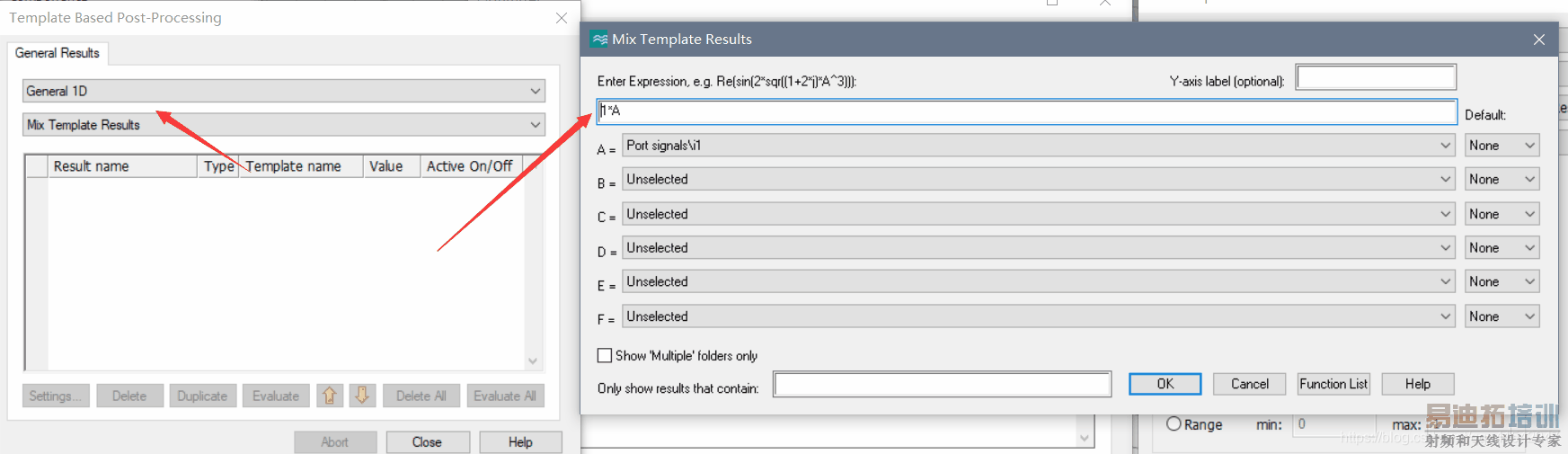Click the Result name column header

(x=122, y=166)
